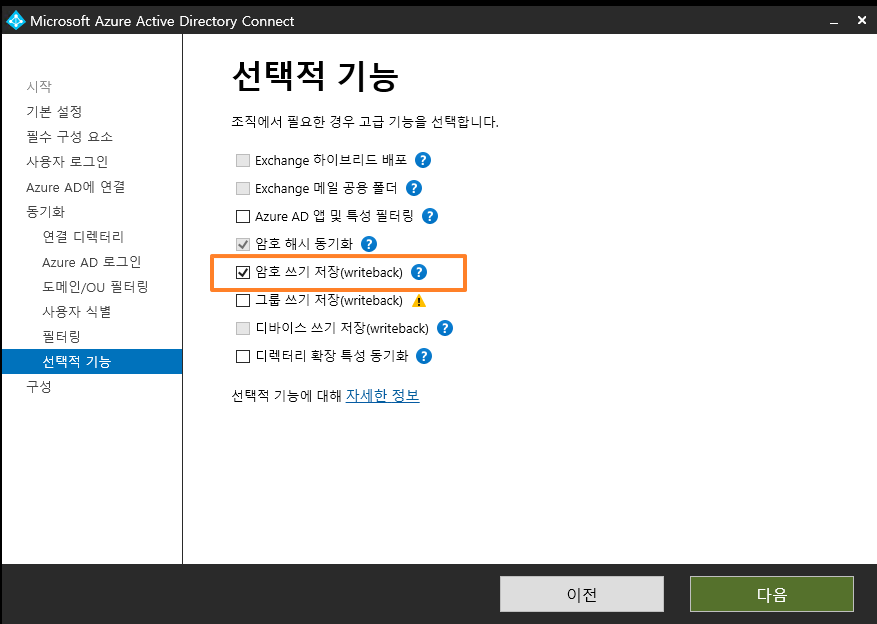Open 연결 디렉터리 sub-step
Image resolution: width=877 pixels, height=624 pixels.
(83, 237)
